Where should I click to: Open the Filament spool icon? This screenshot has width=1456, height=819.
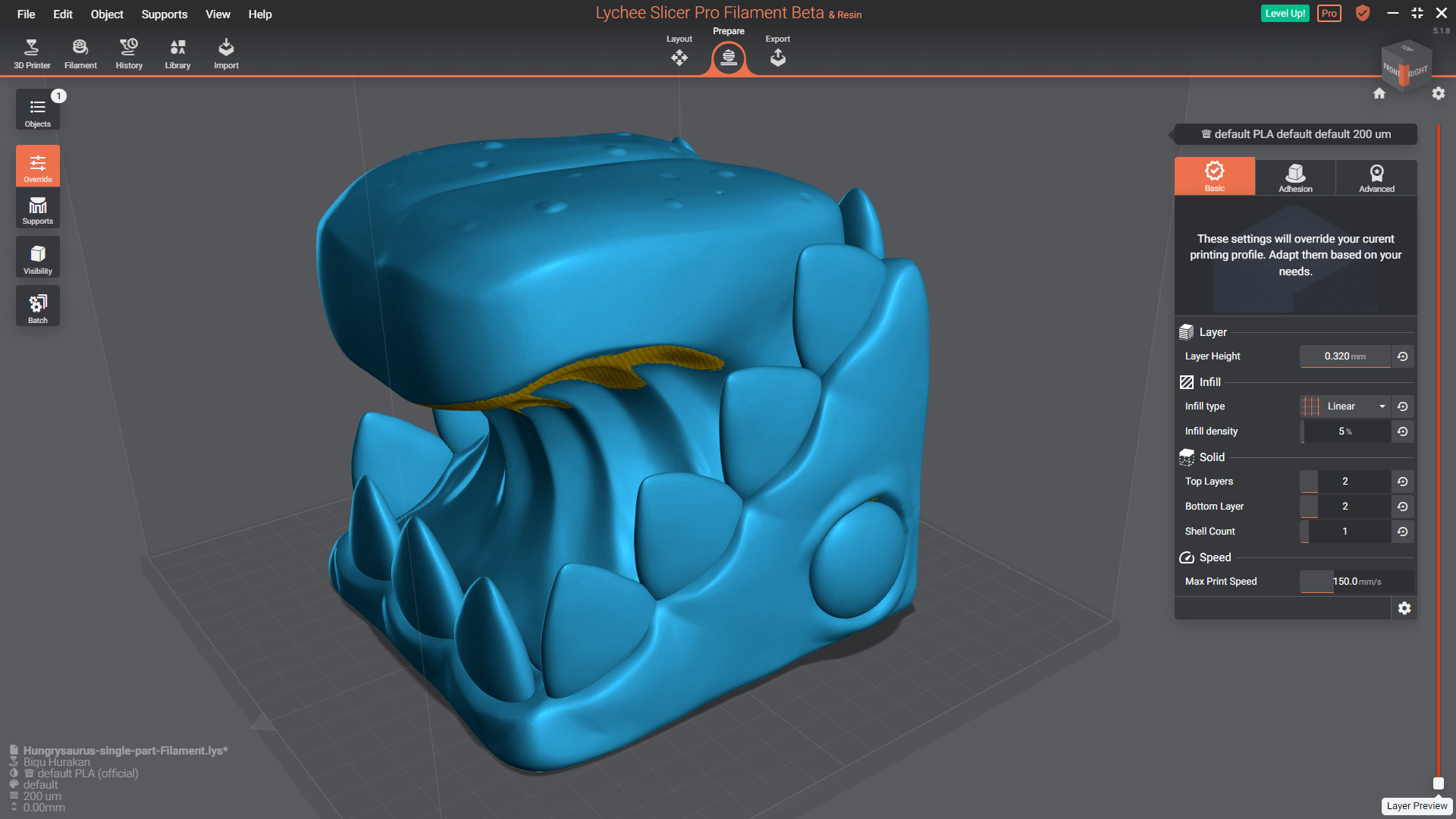pyautogui.click(x=80, y=53)
